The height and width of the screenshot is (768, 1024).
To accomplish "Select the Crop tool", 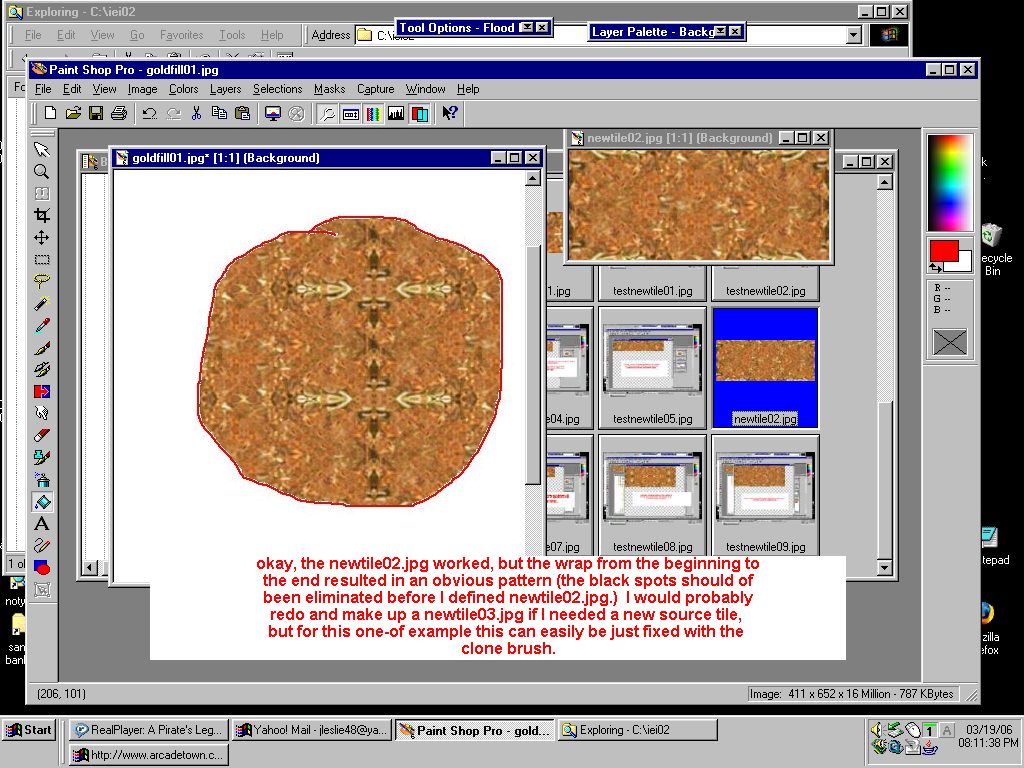I will tap(42, 216).
